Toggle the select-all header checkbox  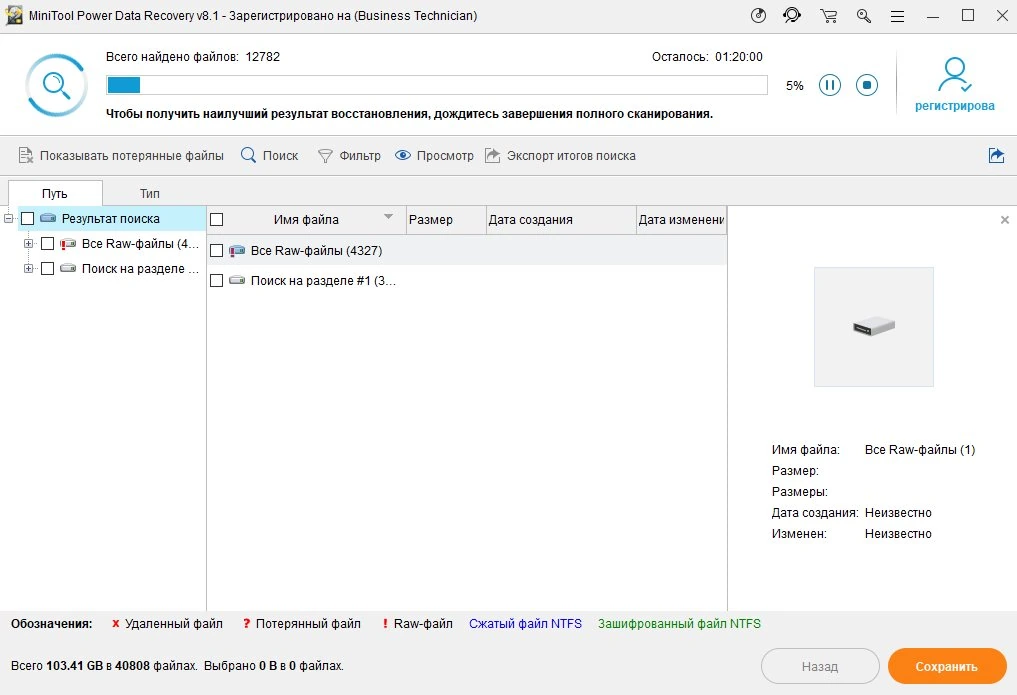pos(217,220)
